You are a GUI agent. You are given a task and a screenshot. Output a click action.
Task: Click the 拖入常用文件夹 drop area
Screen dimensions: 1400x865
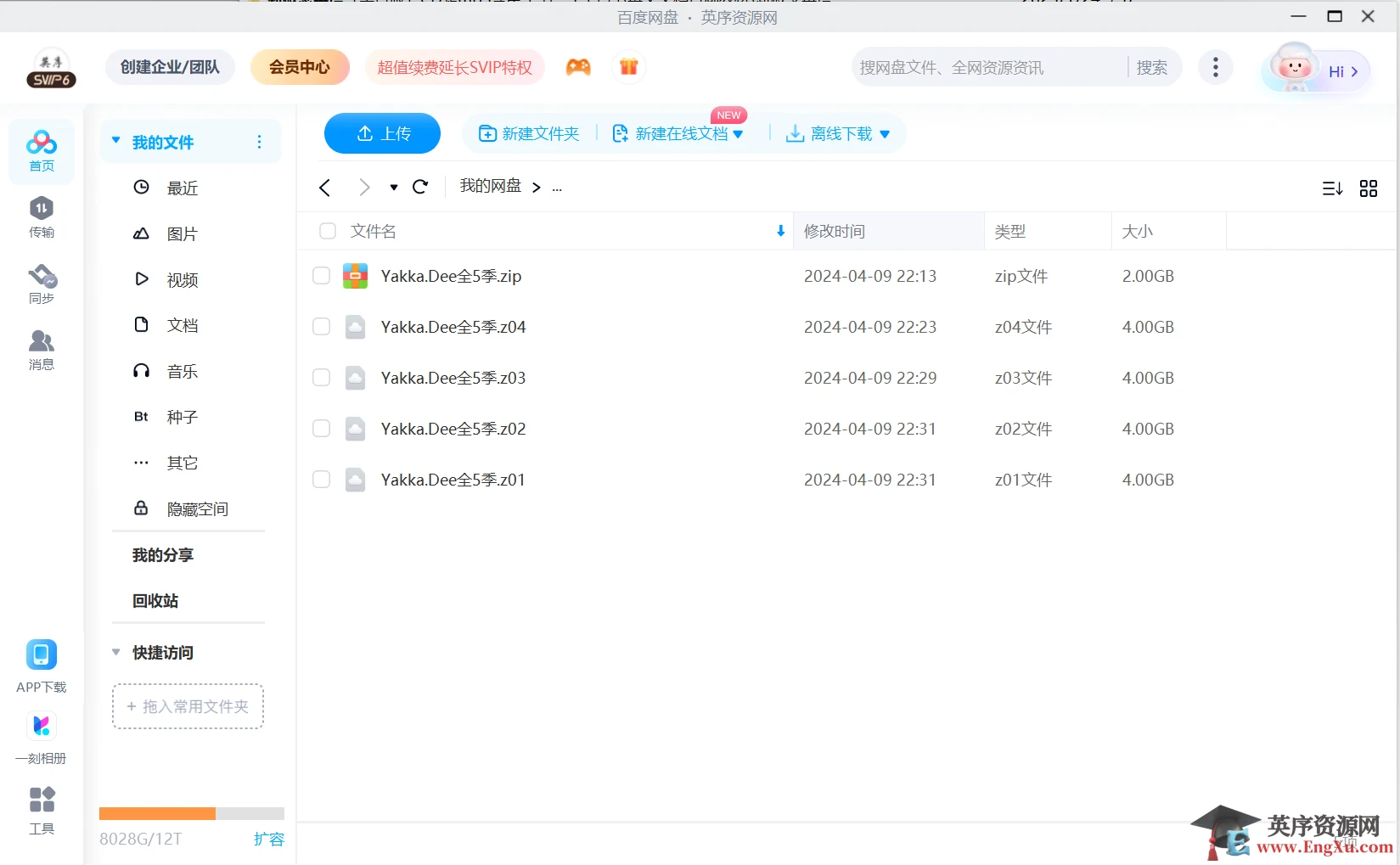point(188,706)
